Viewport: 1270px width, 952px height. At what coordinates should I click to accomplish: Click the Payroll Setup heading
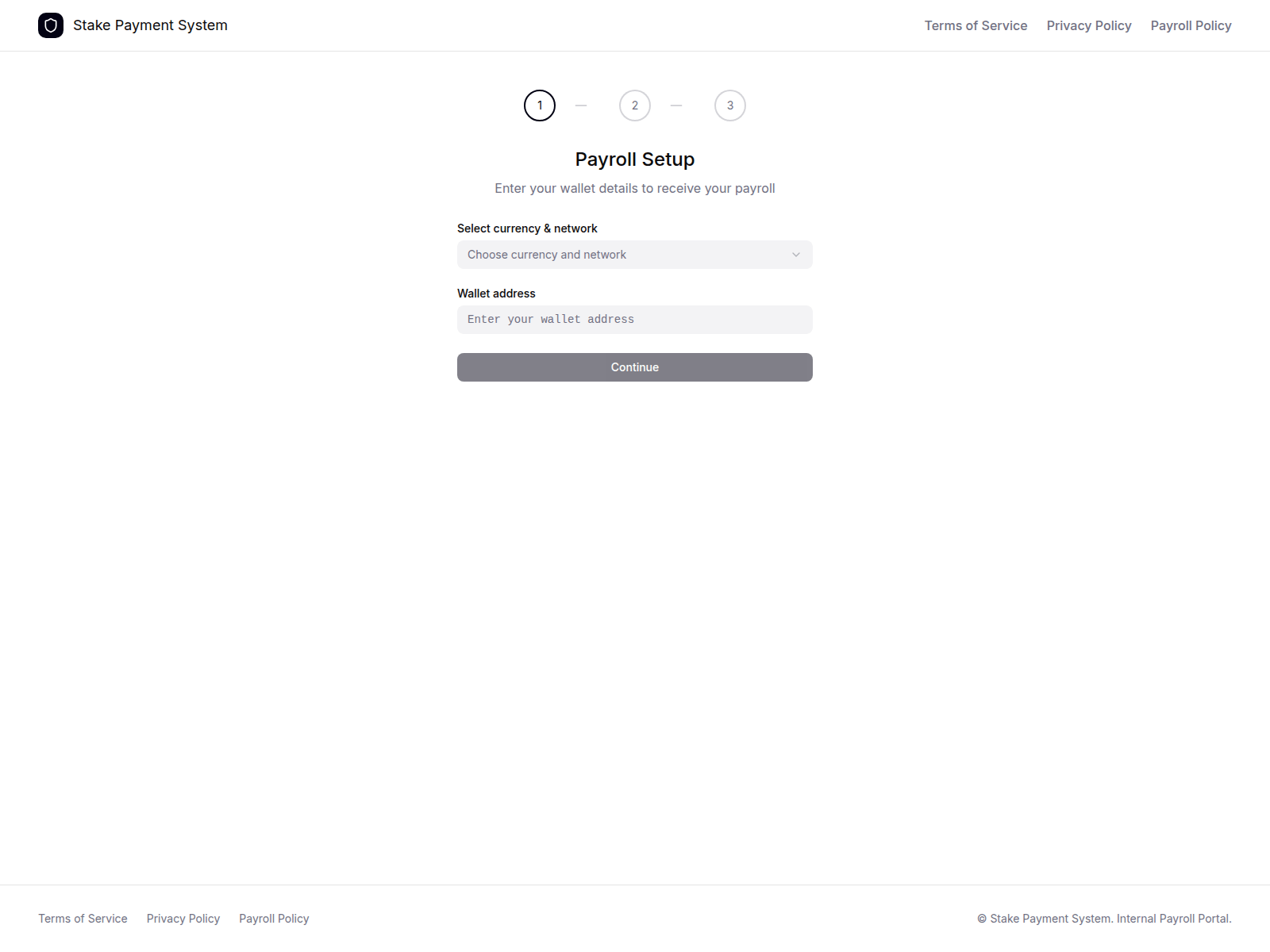[x=635, y=159]
